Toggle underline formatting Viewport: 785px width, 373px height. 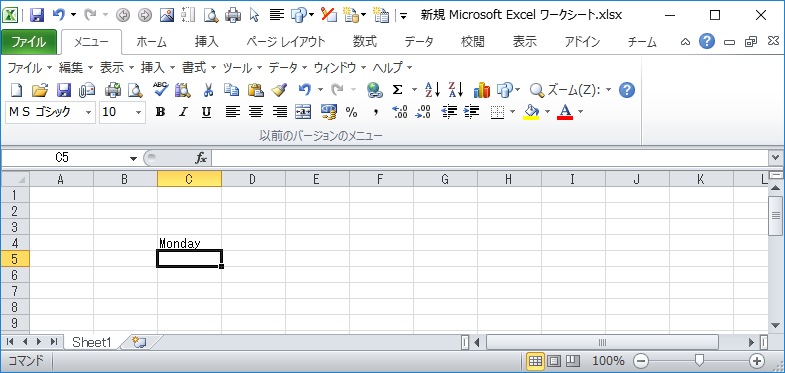click(207, 112)
